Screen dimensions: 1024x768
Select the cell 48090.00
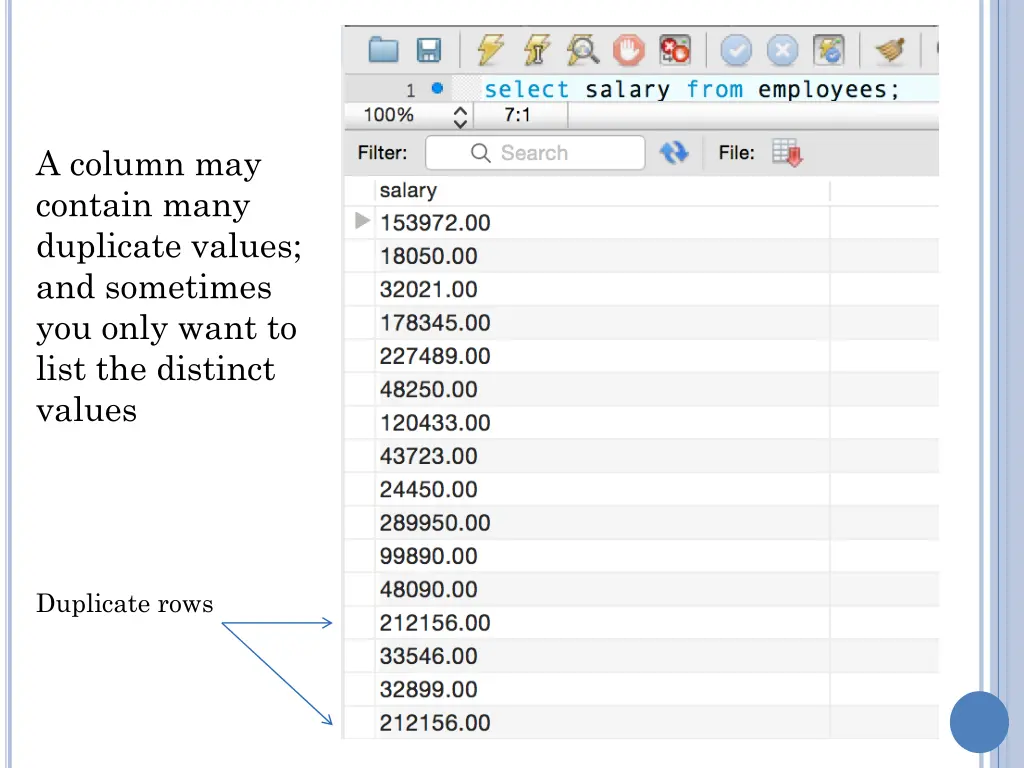(603, 589)
